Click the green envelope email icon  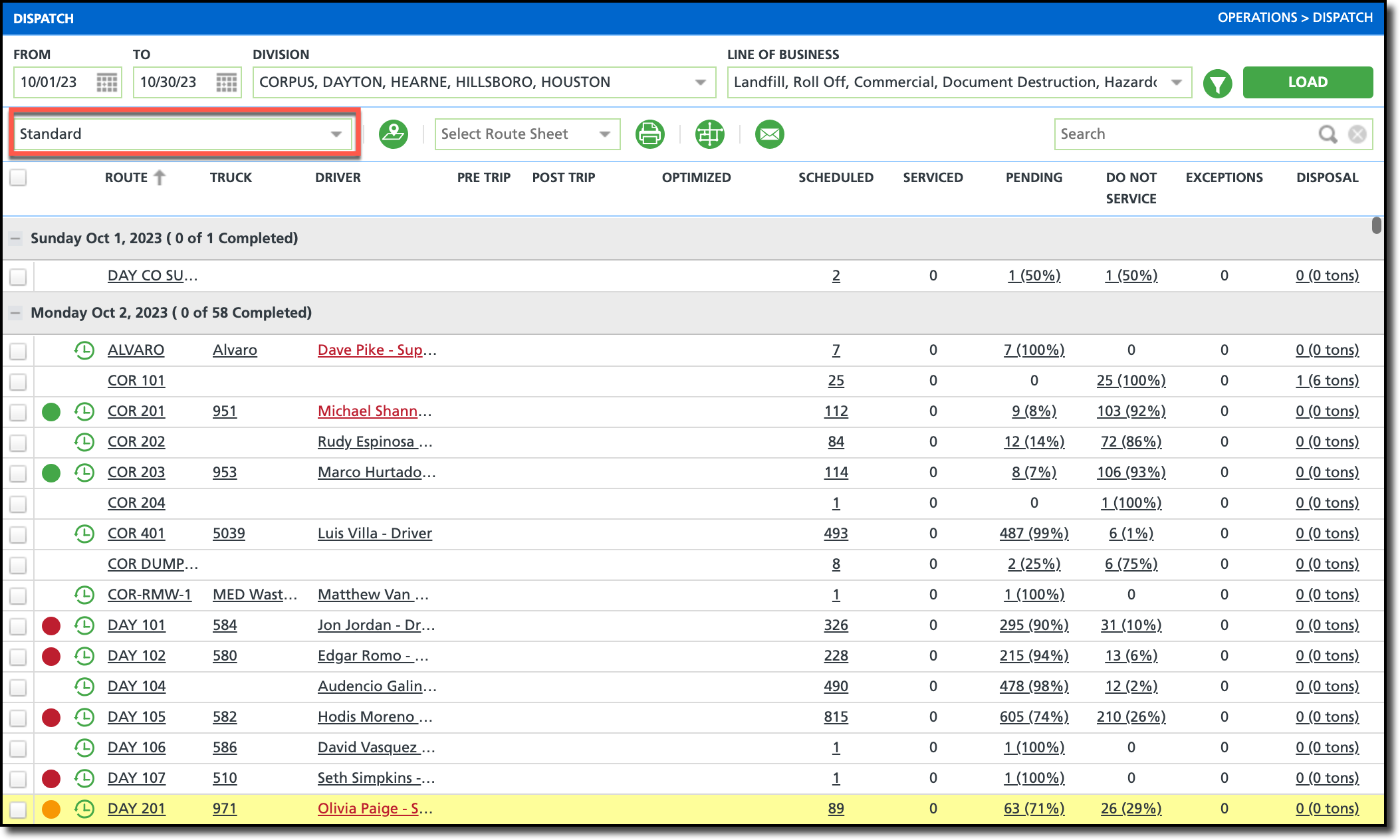pos(769,134)
